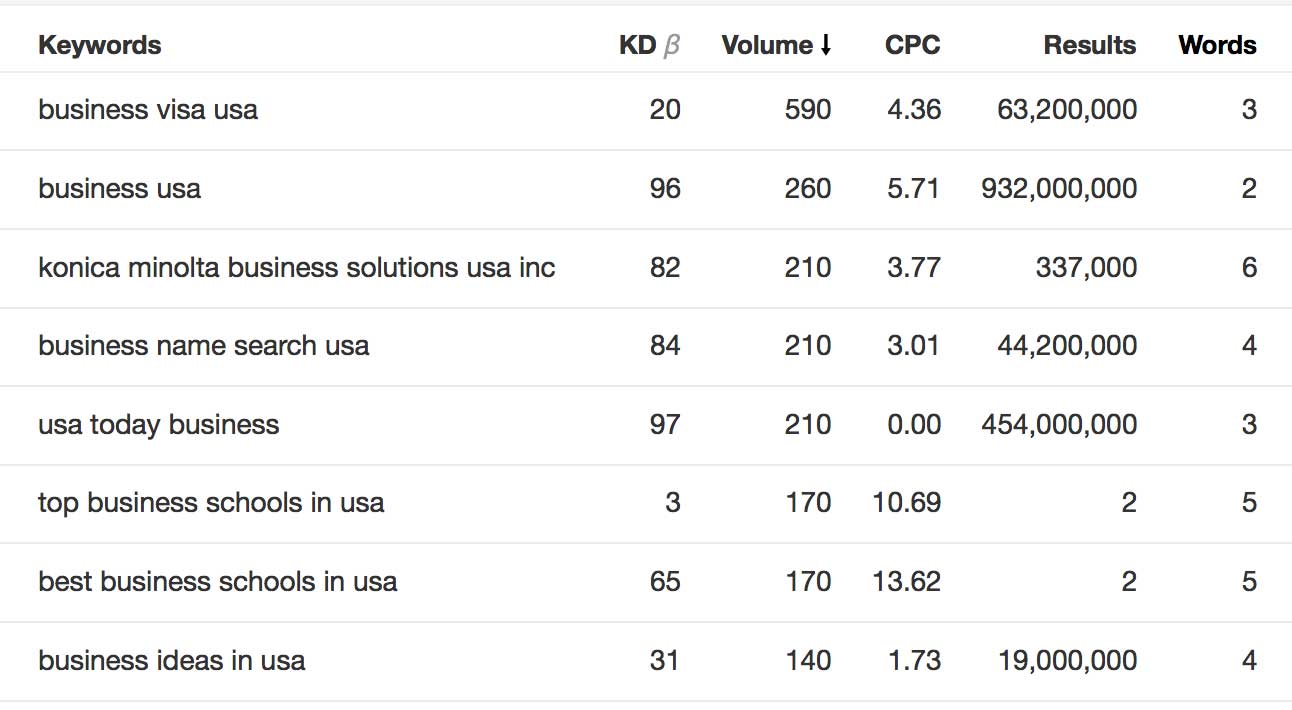Click the KD value 97

(x=665, y=425)
